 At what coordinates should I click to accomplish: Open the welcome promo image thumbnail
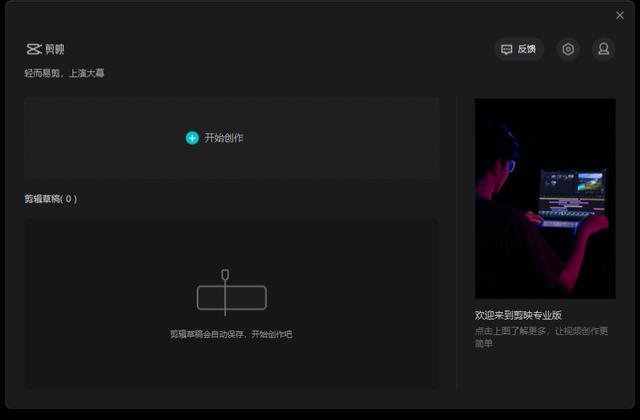[x=545, y=198]
